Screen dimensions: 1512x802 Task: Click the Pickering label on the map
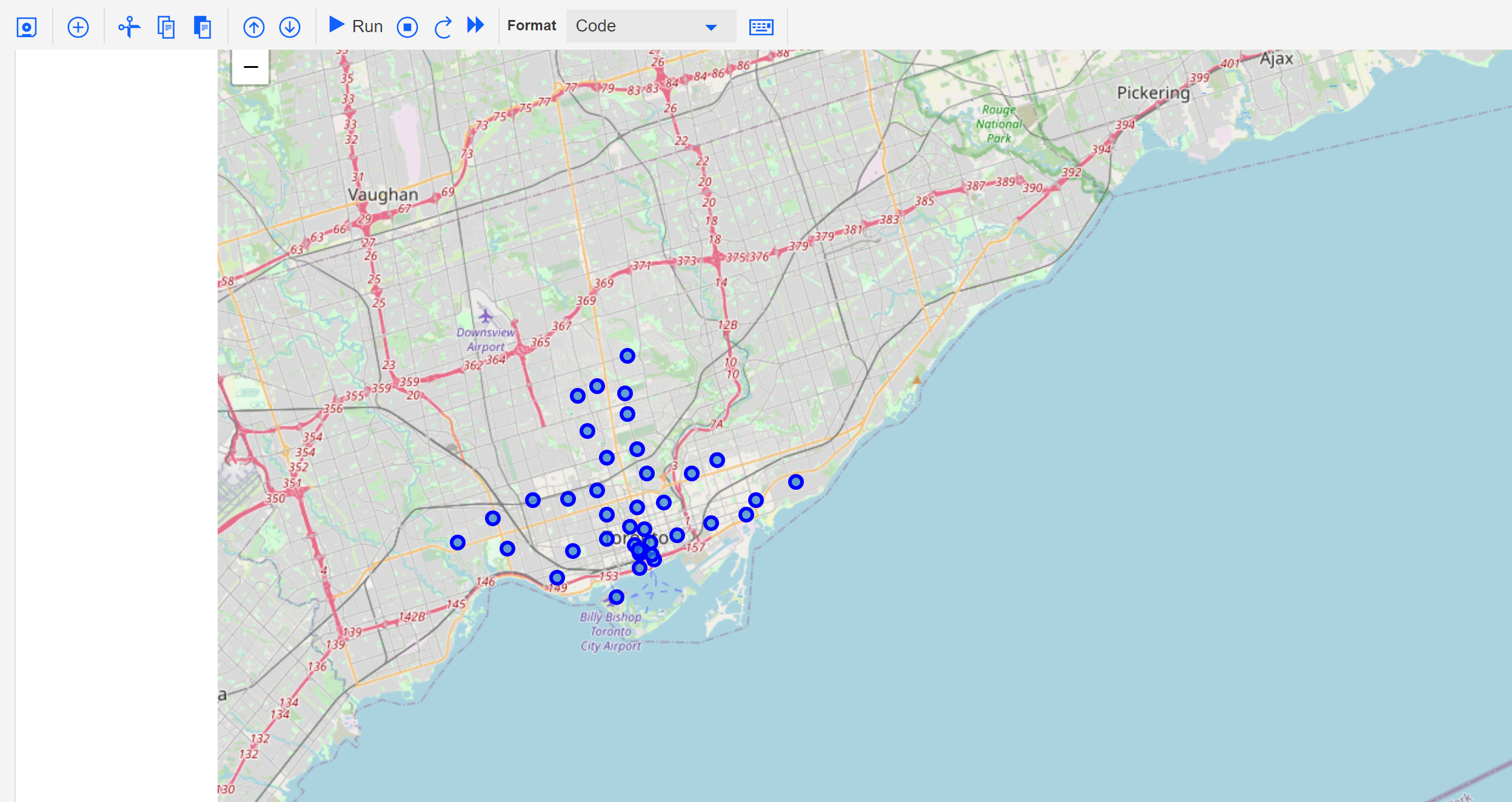coord(1153,93)
